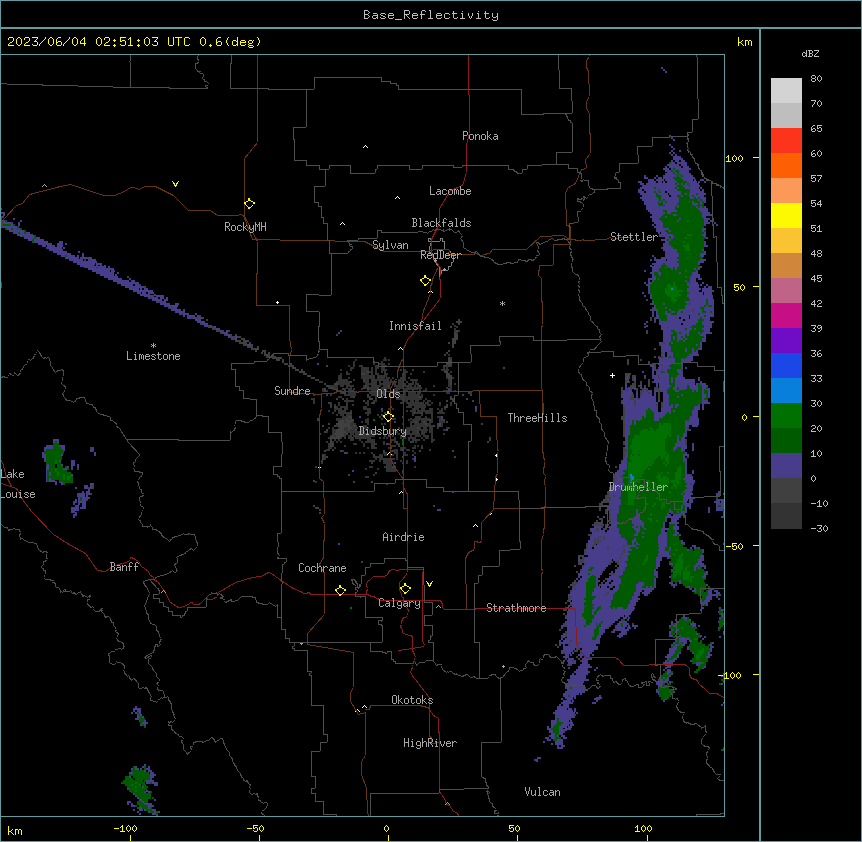Select the white plus marker northwest of Drumheller
This screenshot has height=842, width=862.
pos(612,375)
